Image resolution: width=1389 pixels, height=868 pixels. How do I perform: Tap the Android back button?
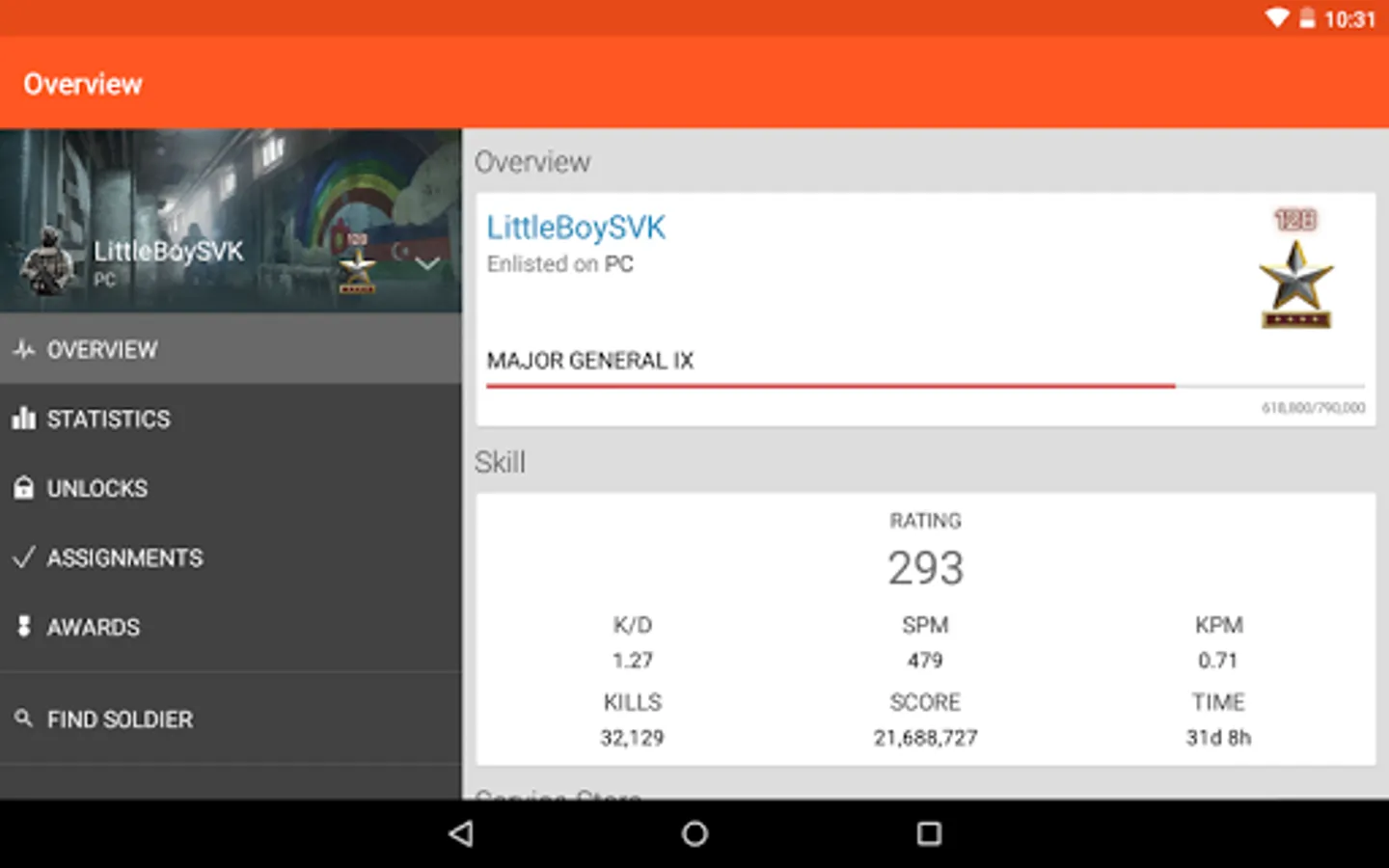[461, 833]
